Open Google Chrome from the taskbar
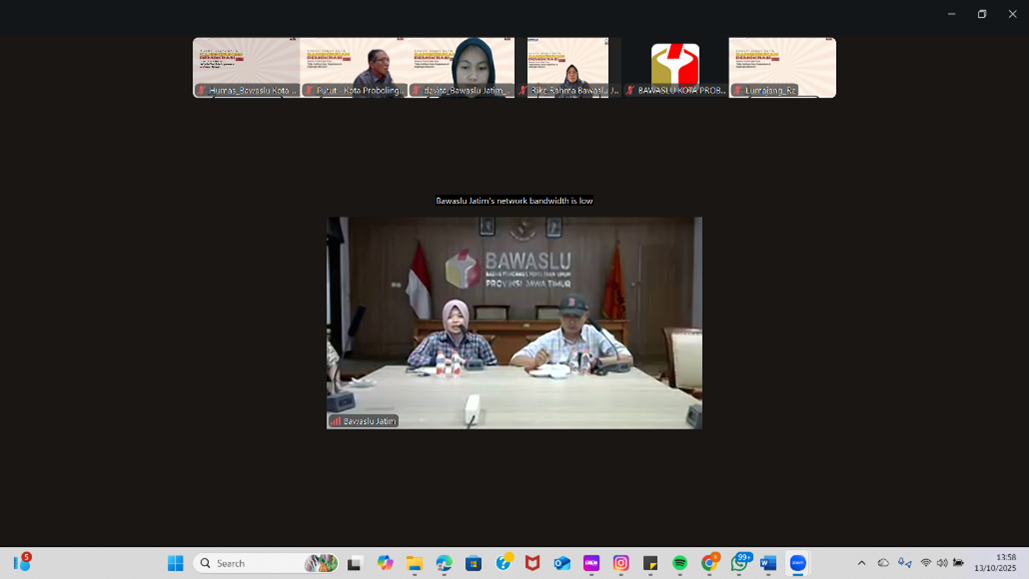This screenshot has width=1029, height=579. pos(709,563)
